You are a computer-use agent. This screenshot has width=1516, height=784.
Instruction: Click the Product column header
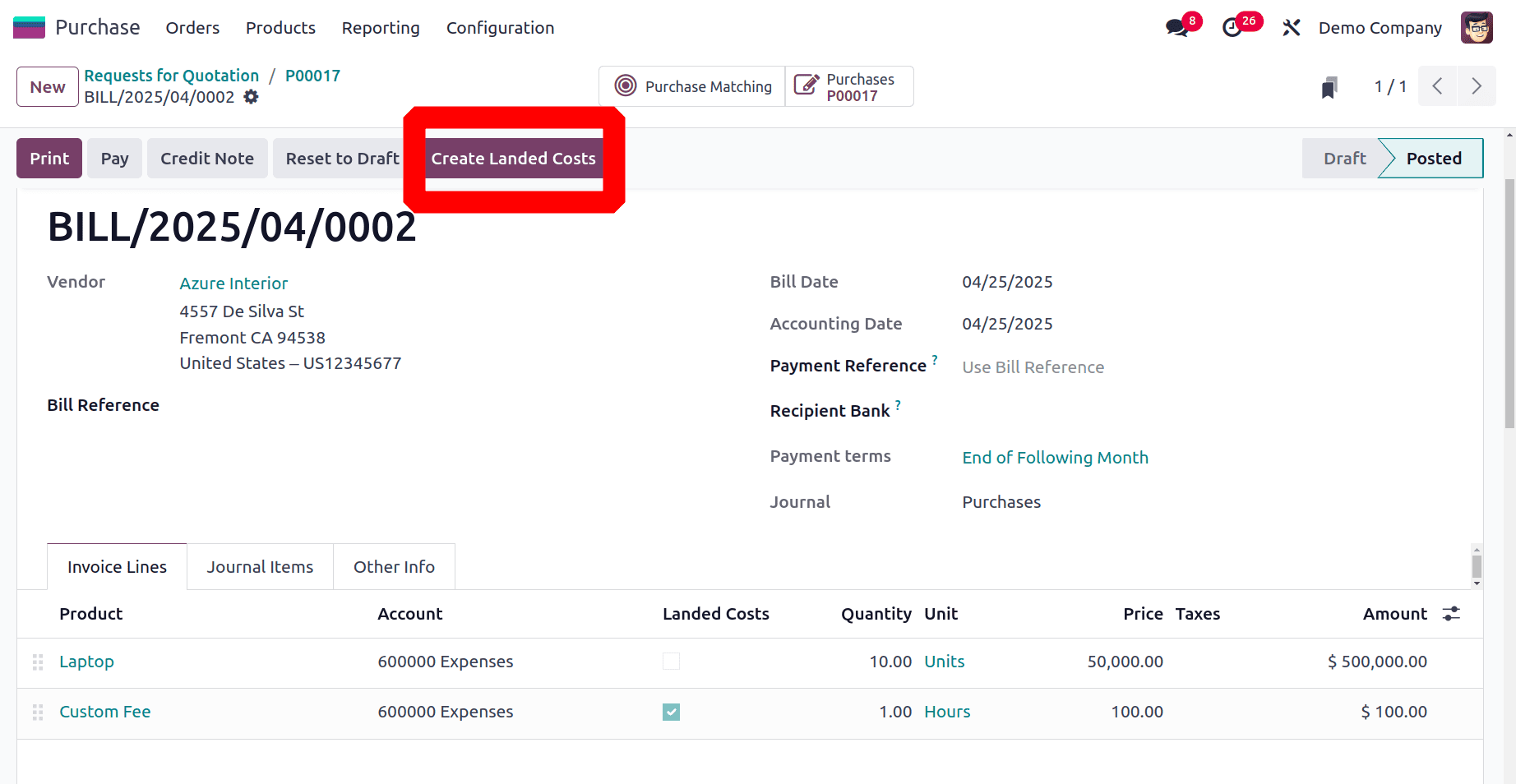90,614
